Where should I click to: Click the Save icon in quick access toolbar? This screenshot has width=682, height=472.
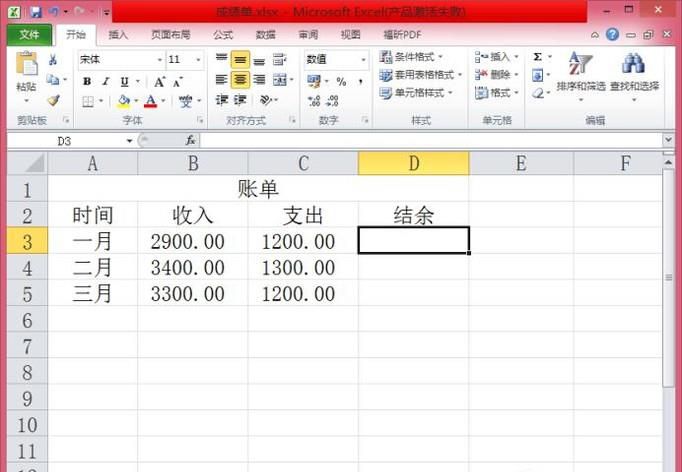tap(36, 11)
